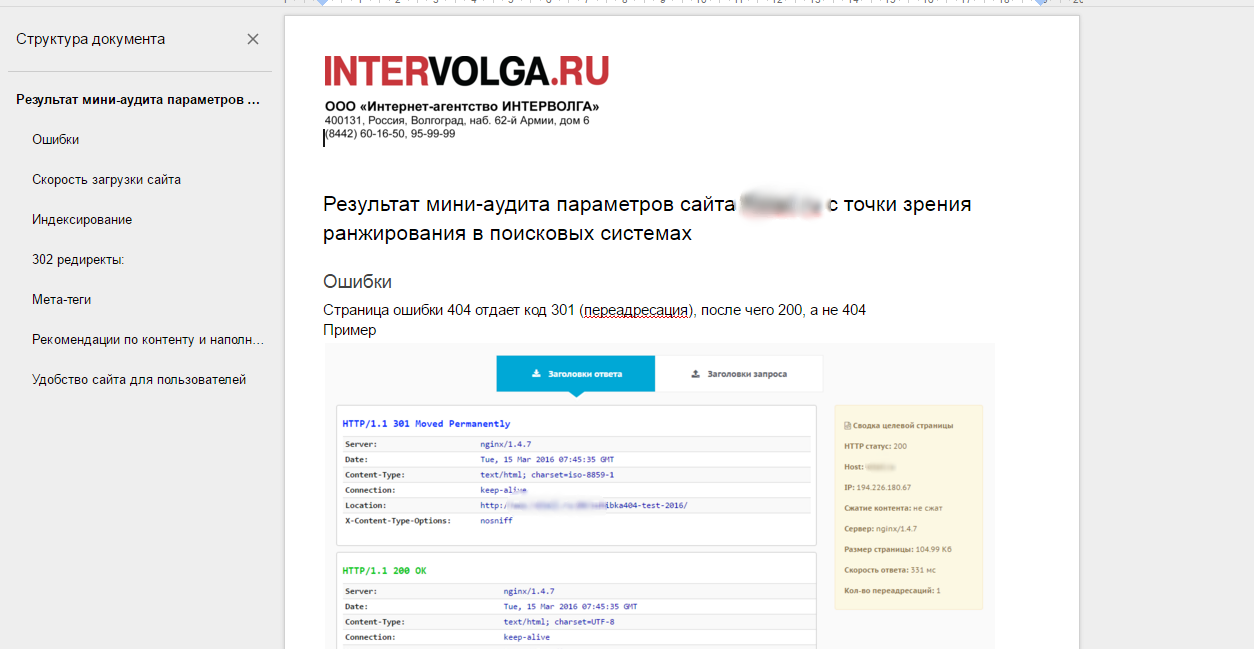Click the INTERVOLGA.RU logo in document
Screen dimensions: 1254x649
click(466, 71)
